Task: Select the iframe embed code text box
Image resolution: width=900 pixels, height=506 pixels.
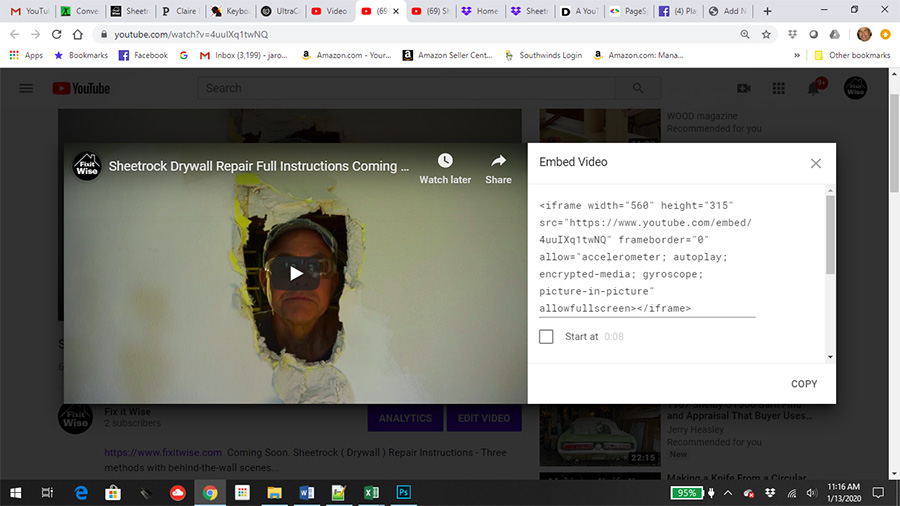Action: point(647,256)
